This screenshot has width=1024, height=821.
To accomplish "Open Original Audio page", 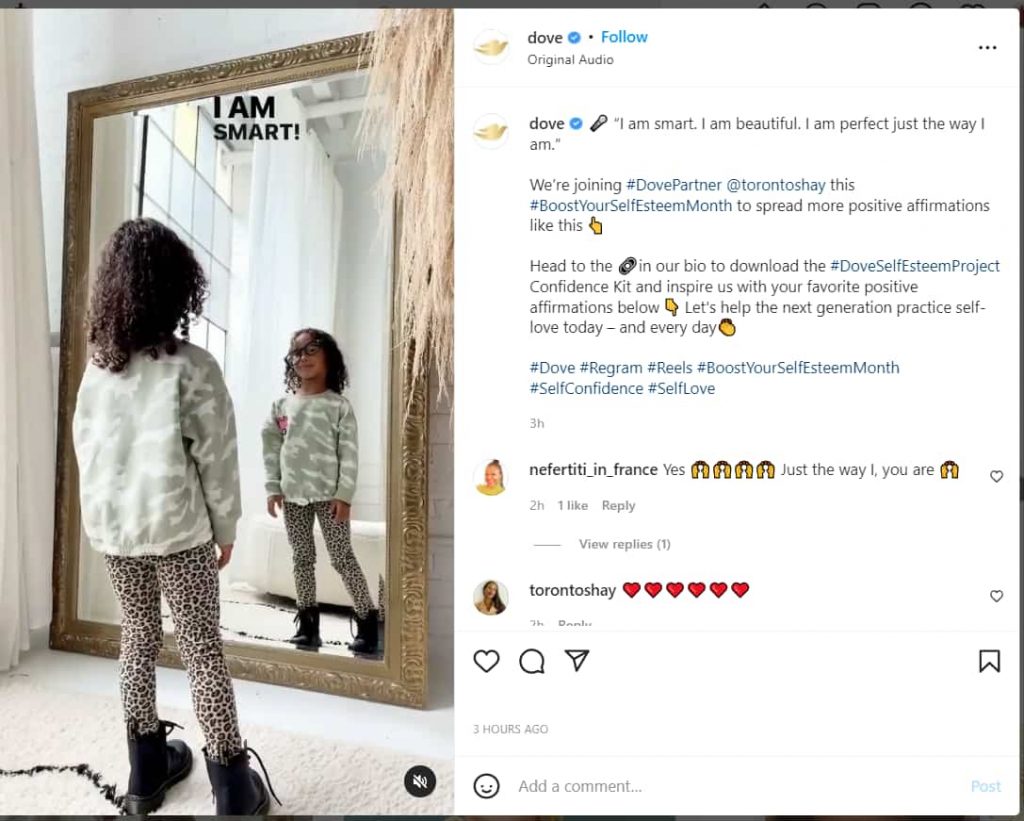I will pos(570,59).
